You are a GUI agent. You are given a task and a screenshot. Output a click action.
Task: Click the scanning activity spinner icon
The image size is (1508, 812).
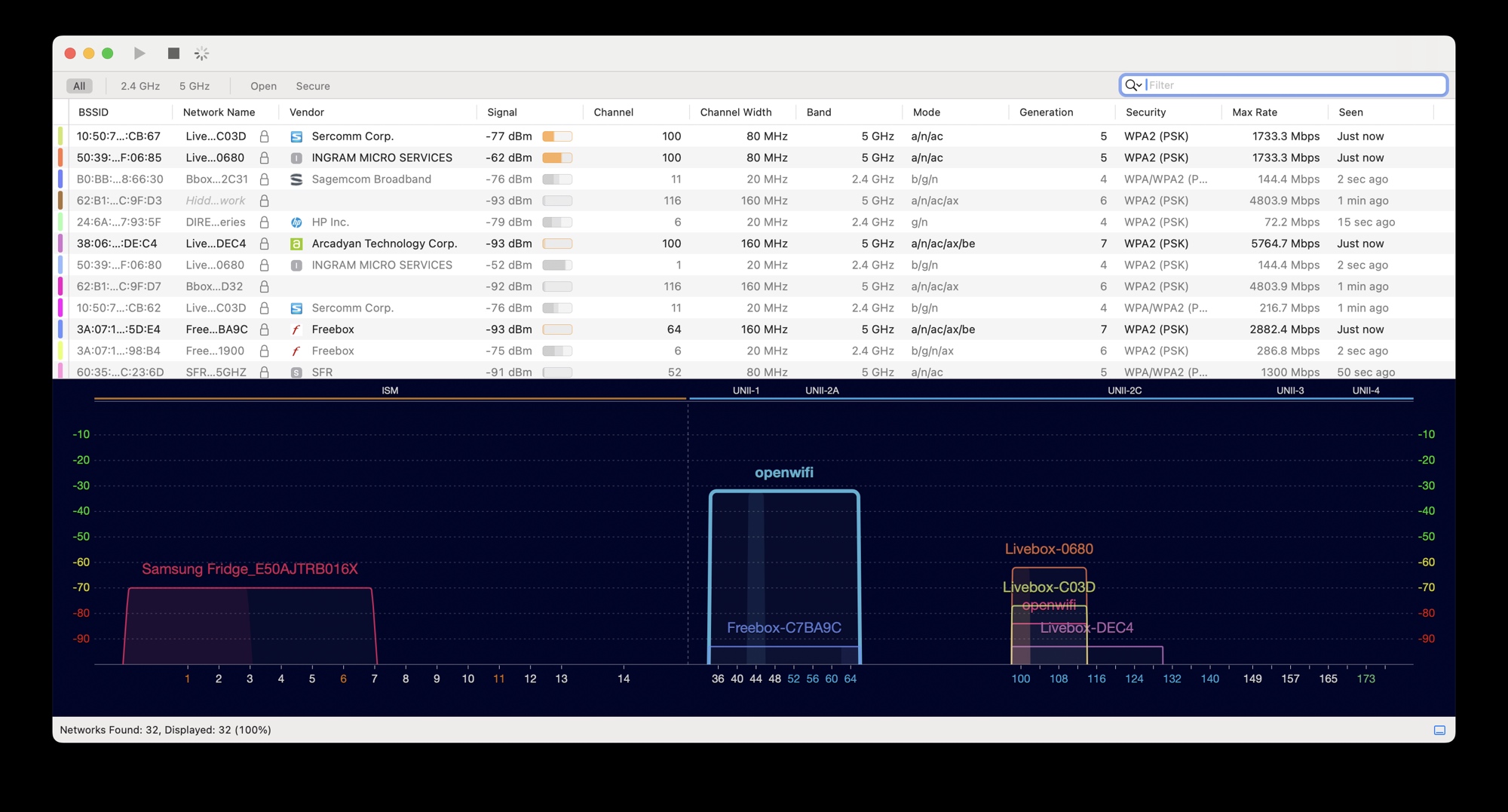pos(201,54)
